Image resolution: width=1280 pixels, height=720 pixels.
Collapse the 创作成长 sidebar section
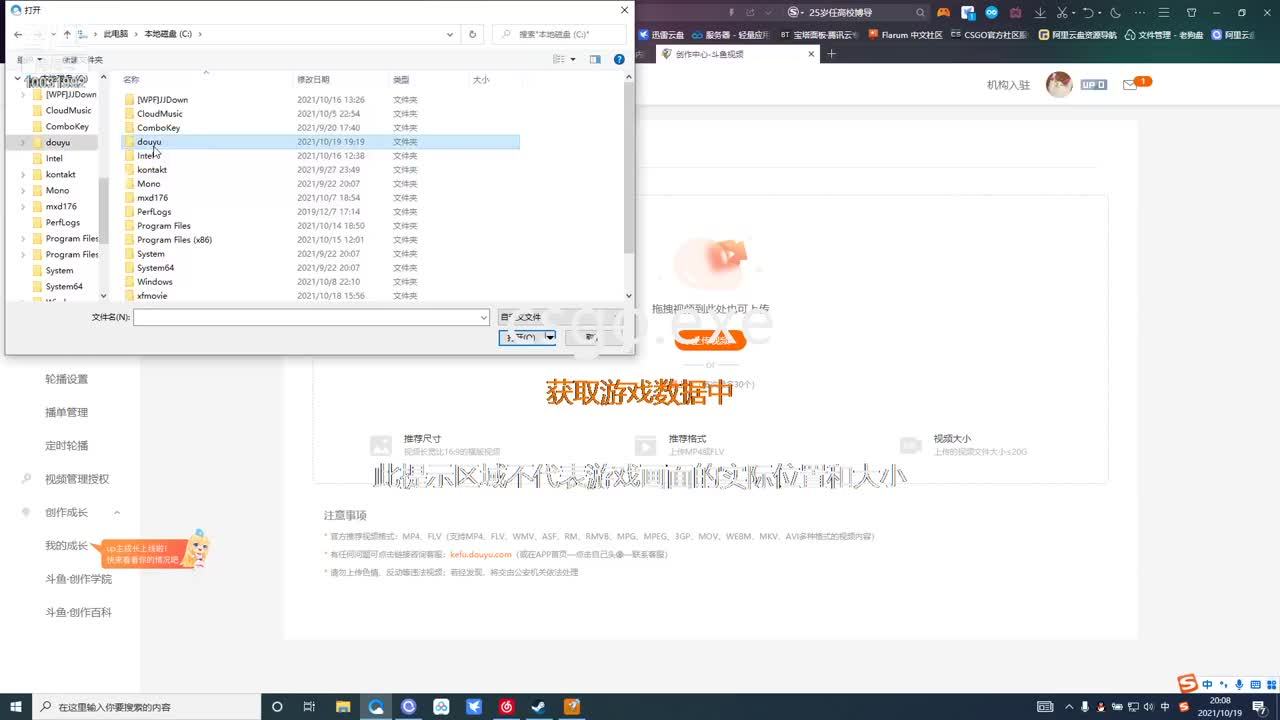pos(116,513)
